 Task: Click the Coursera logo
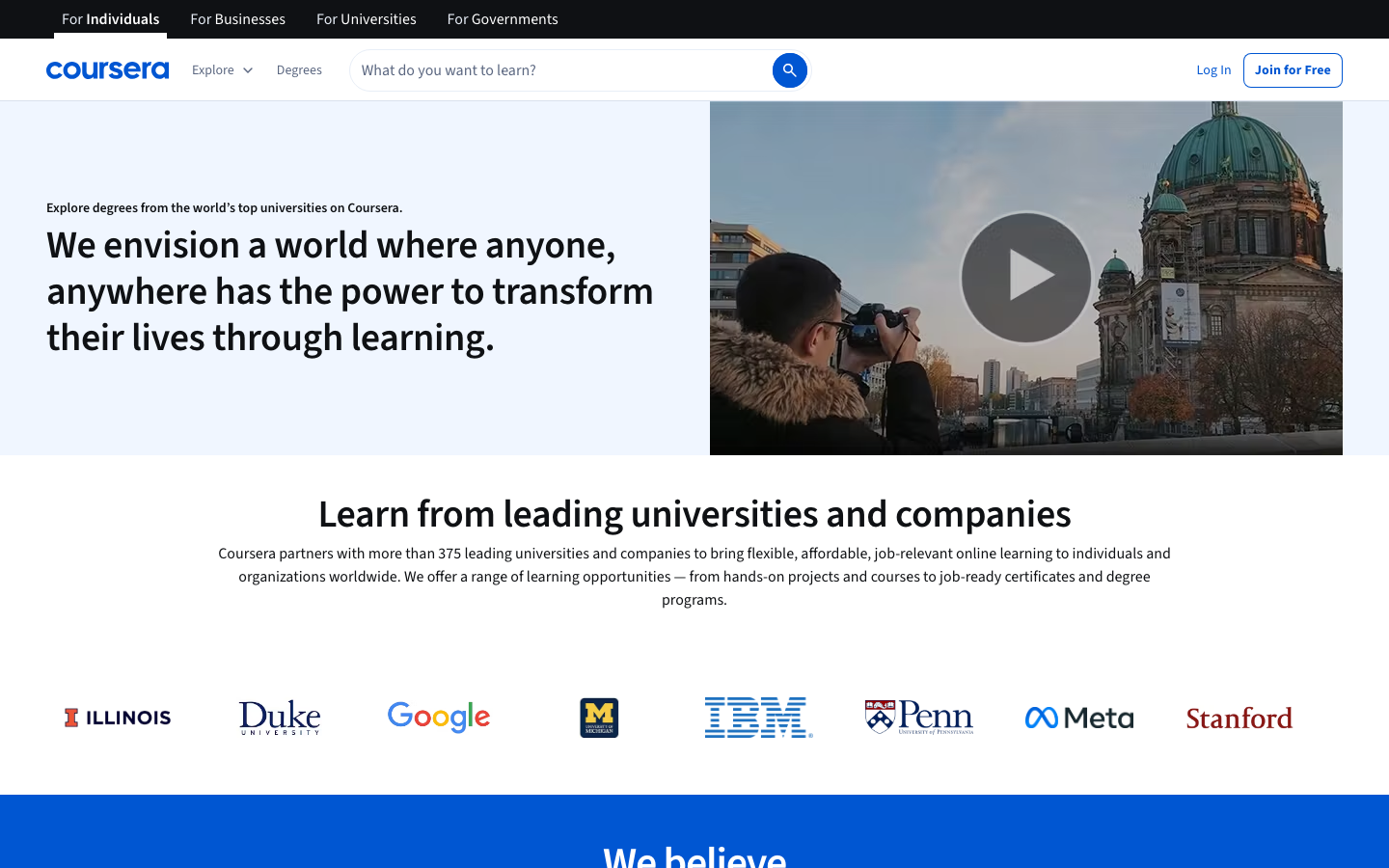(x=107, y=70)
